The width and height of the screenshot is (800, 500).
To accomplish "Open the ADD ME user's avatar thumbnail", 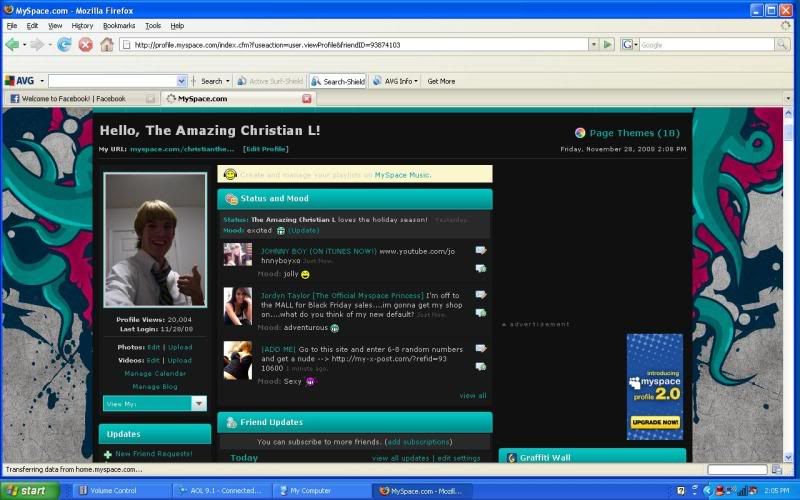I will (x=238, y=360).
